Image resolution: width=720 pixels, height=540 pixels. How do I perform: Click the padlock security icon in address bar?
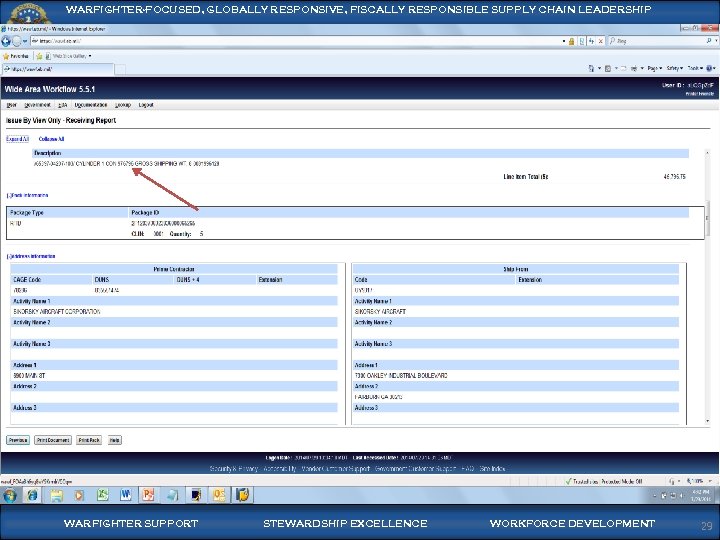[571, 41]
